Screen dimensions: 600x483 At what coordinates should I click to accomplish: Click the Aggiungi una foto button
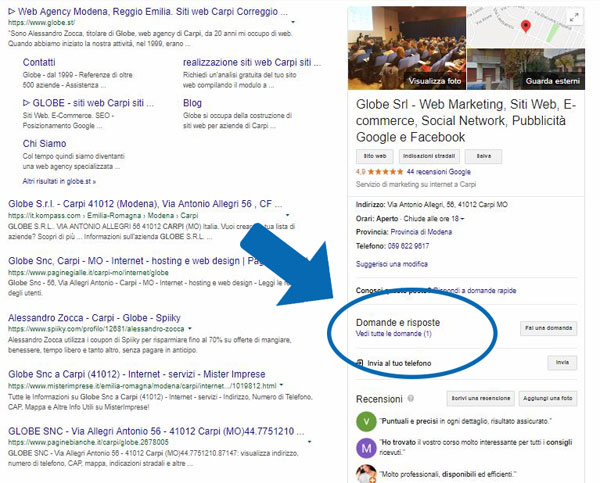pos(548,398)
